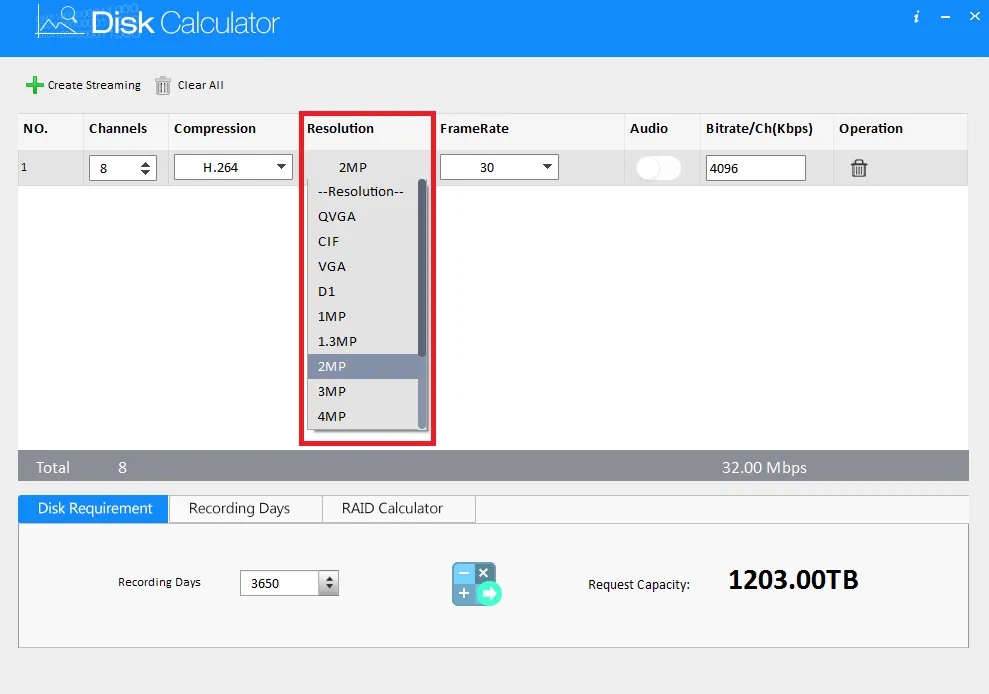The width and height of the screenshot is (989, 694).
Task: Choose 4MP from the resolution list
Action: click(x=332, y=416)
